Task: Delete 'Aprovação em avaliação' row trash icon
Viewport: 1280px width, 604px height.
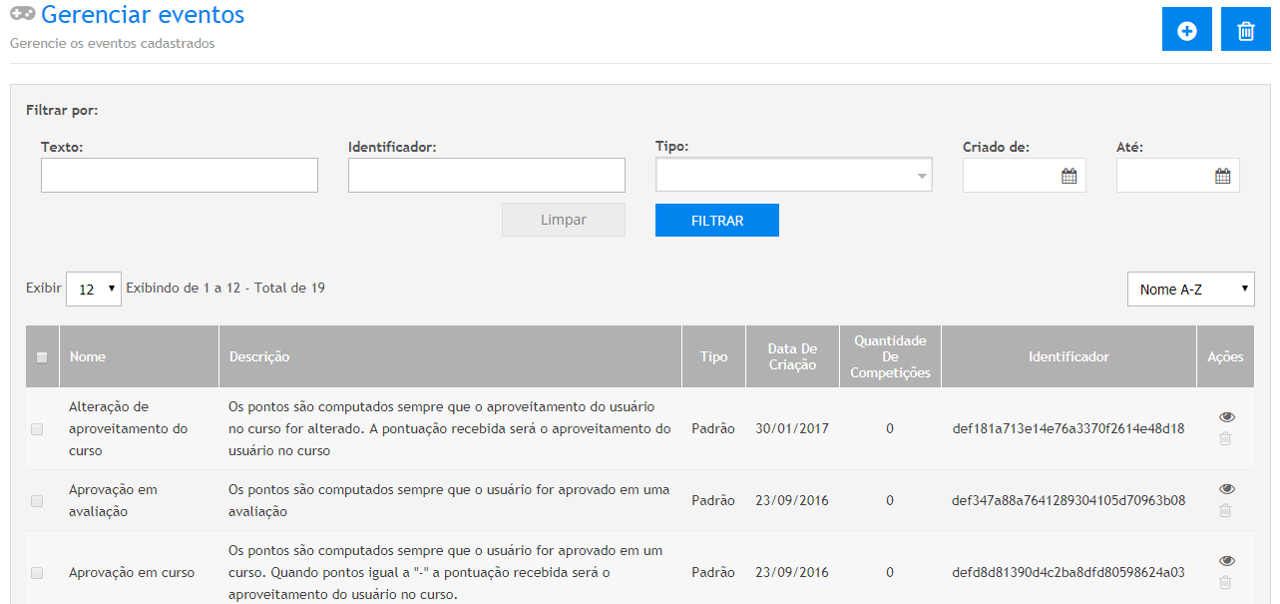Action: [x=1225, y=511]
